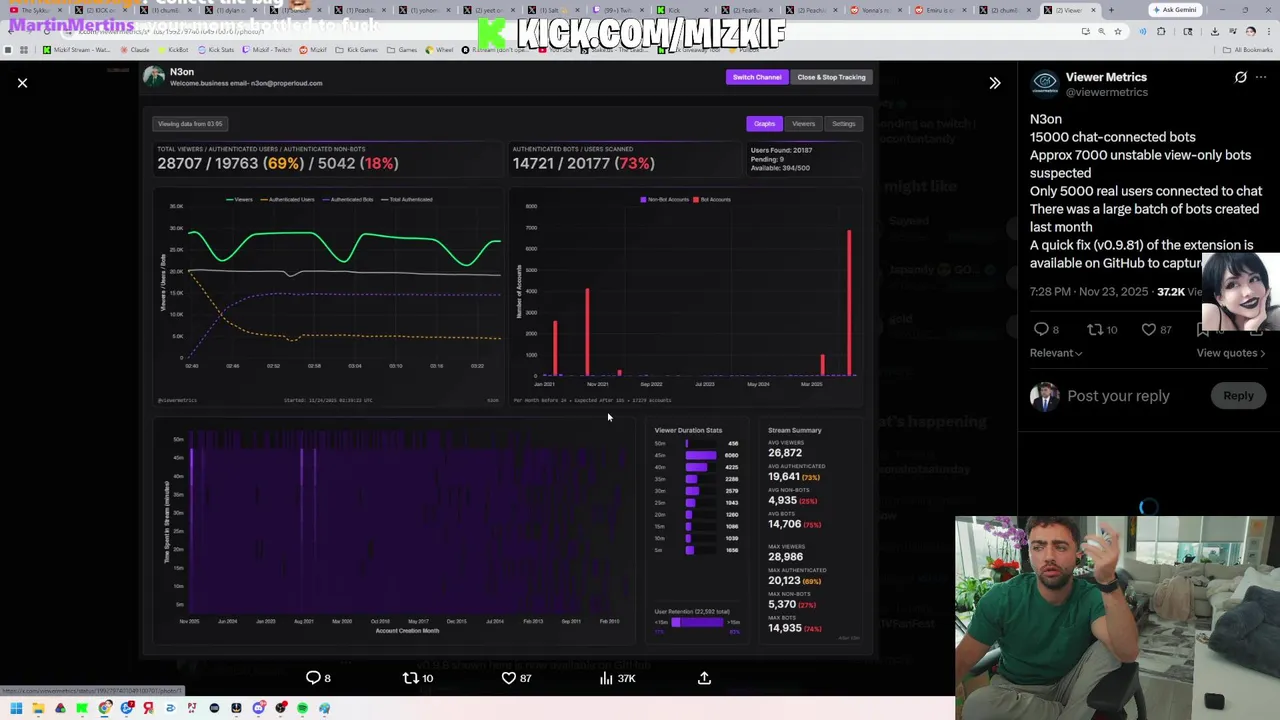The width and height of the screenshot is (1280, 720).
Task: Collapse the tweet side panel with double chevron
Action: (x=995, y=83)
